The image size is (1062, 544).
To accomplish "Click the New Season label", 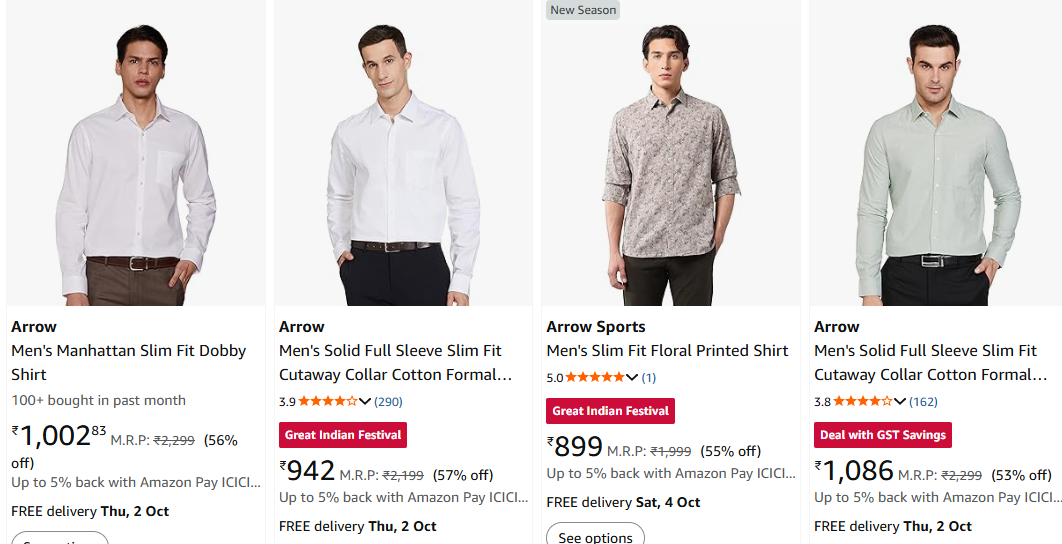I will pos(584,10).
